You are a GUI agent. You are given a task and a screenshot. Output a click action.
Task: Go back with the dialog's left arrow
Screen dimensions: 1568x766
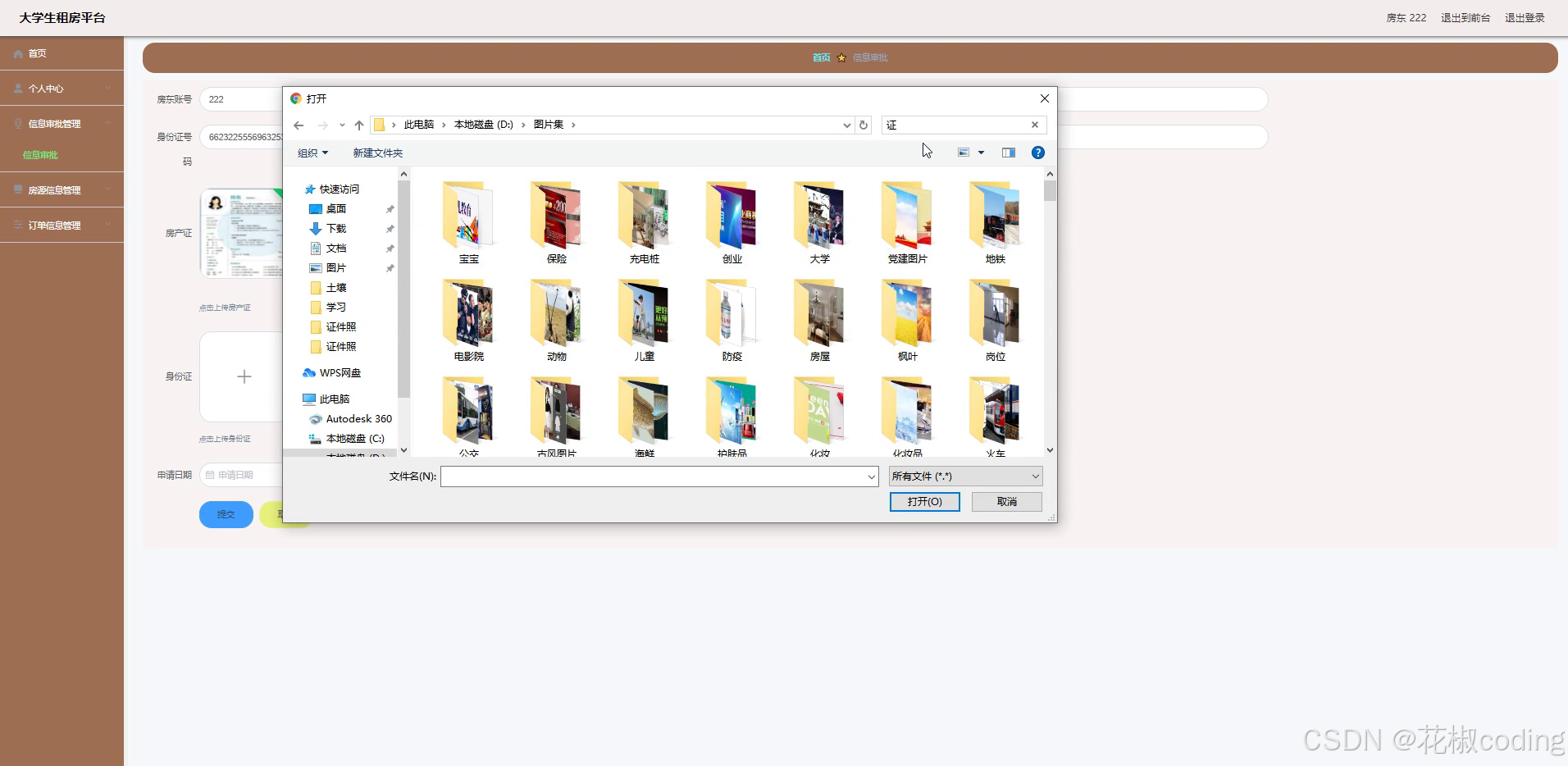pos(299,125)
